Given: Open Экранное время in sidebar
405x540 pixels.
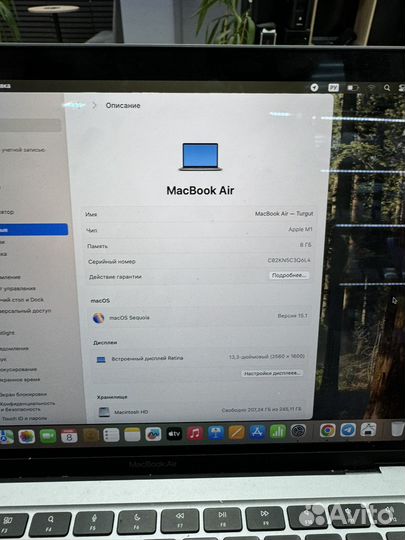Looking at the screenshot, I should (20, 380).
